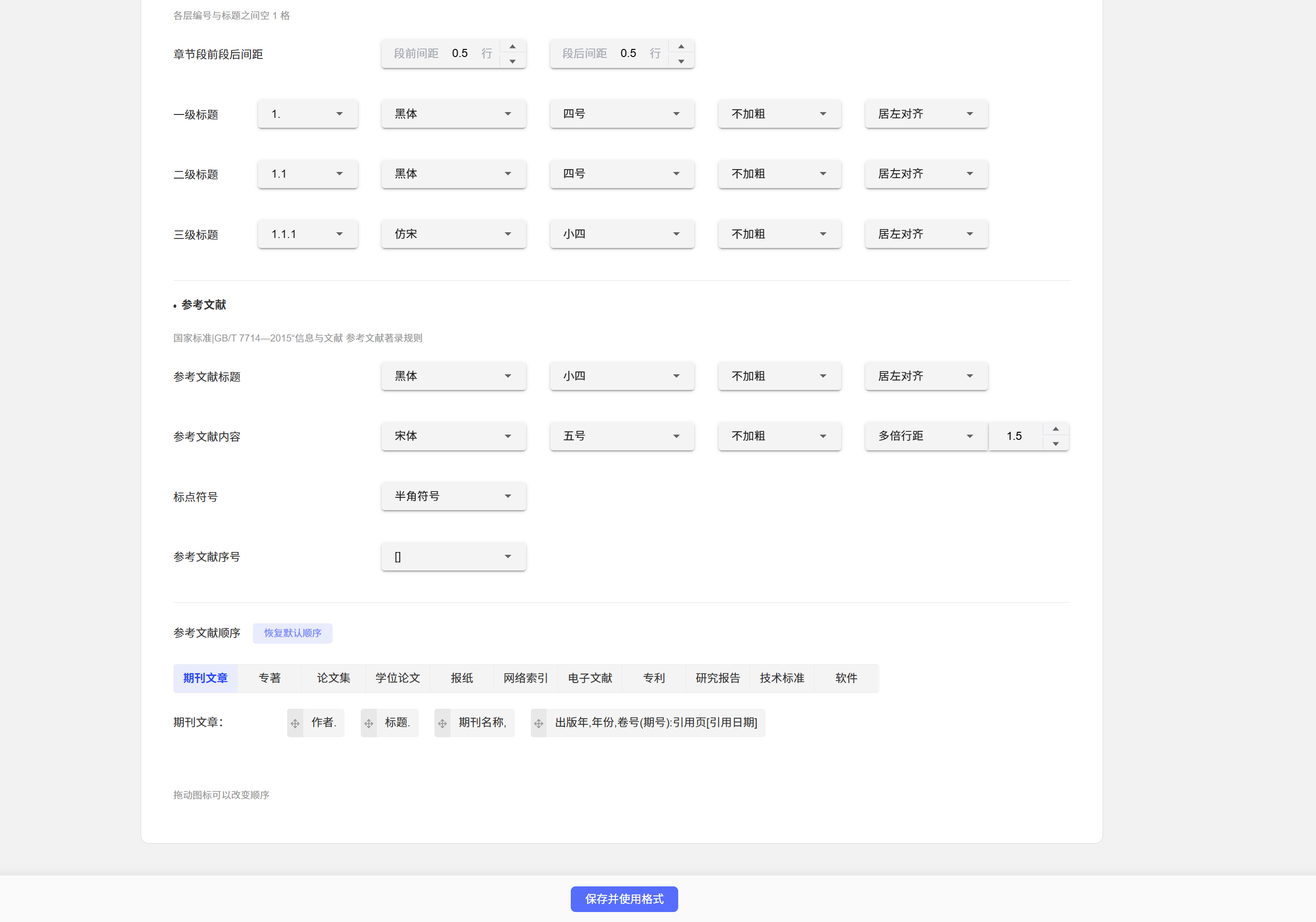The width and height of the screenshot is (1316, 922).
Task: Open 三级标题 font dropdown showing 仿宋
Action: tap(453, 234)
